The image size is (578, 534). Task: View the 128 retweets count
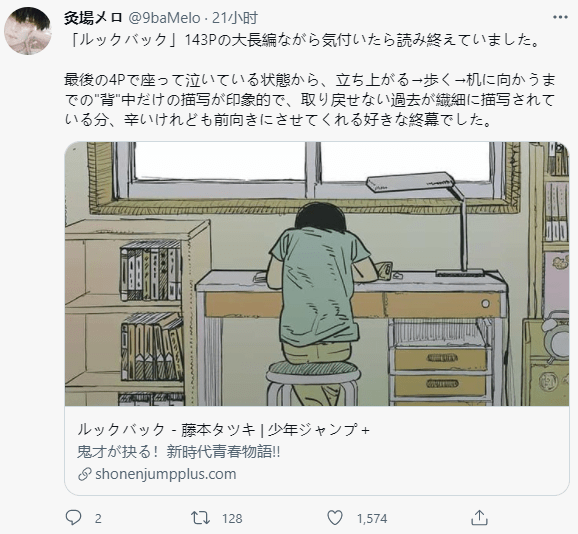tap(232, 519)
